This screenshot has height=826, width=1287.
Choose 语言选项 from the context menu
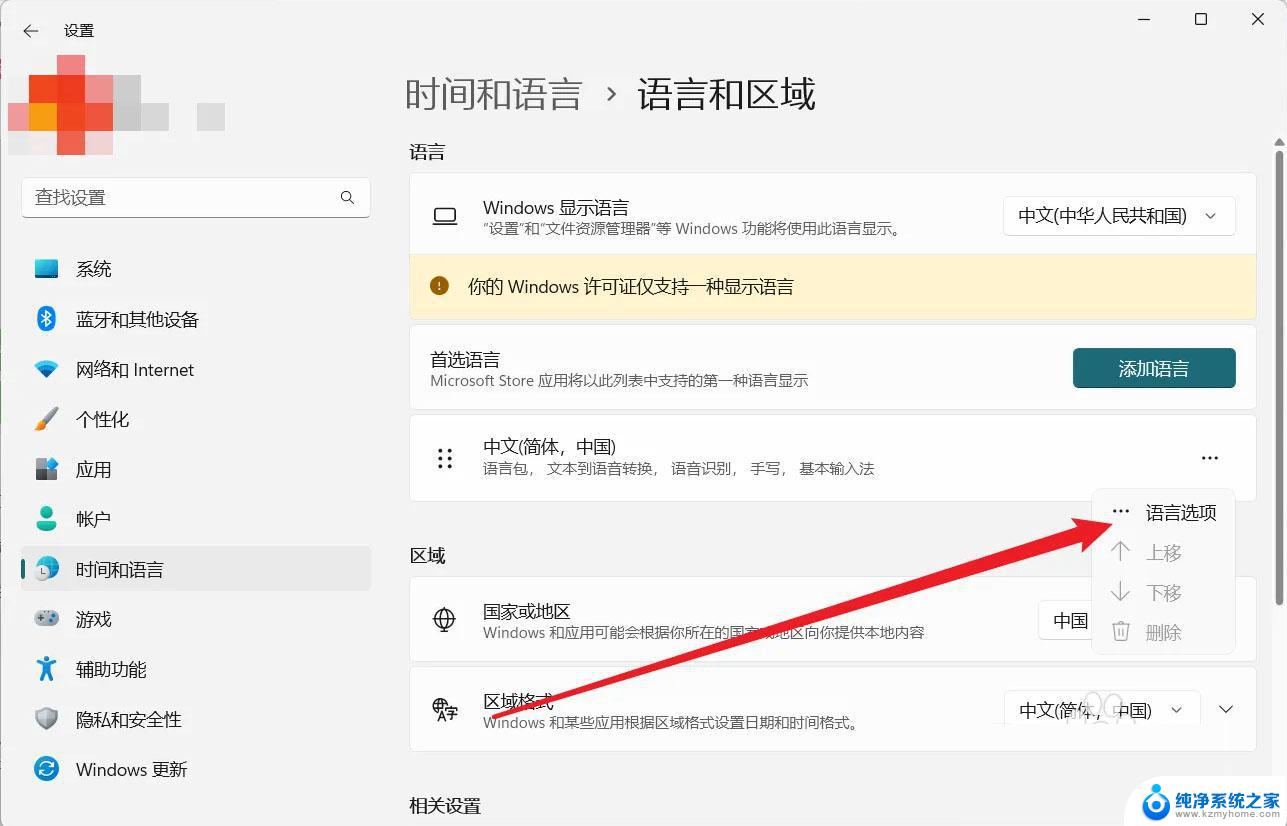[1164, 513]
